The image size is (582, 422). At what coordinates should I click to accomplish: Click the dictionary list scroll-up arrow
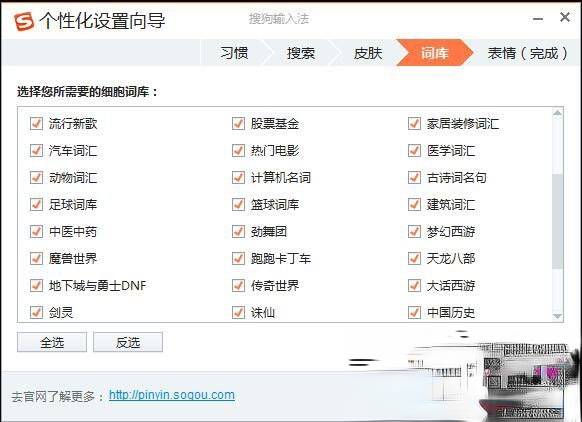557,112
